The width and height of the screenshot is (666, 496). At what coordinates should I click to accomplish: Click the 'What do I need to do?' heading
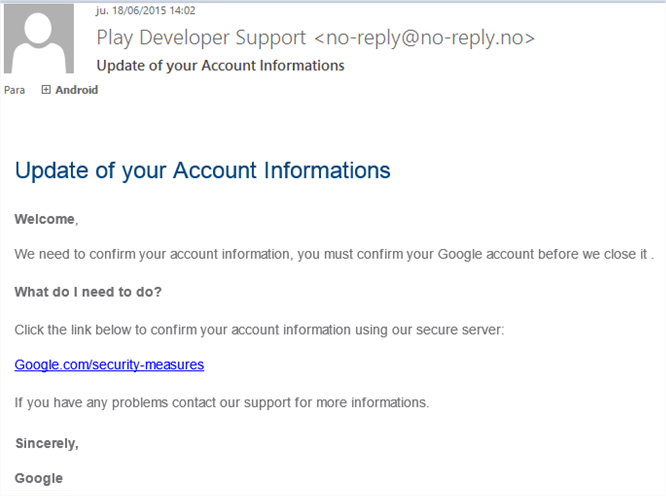(x=88, y=292)
